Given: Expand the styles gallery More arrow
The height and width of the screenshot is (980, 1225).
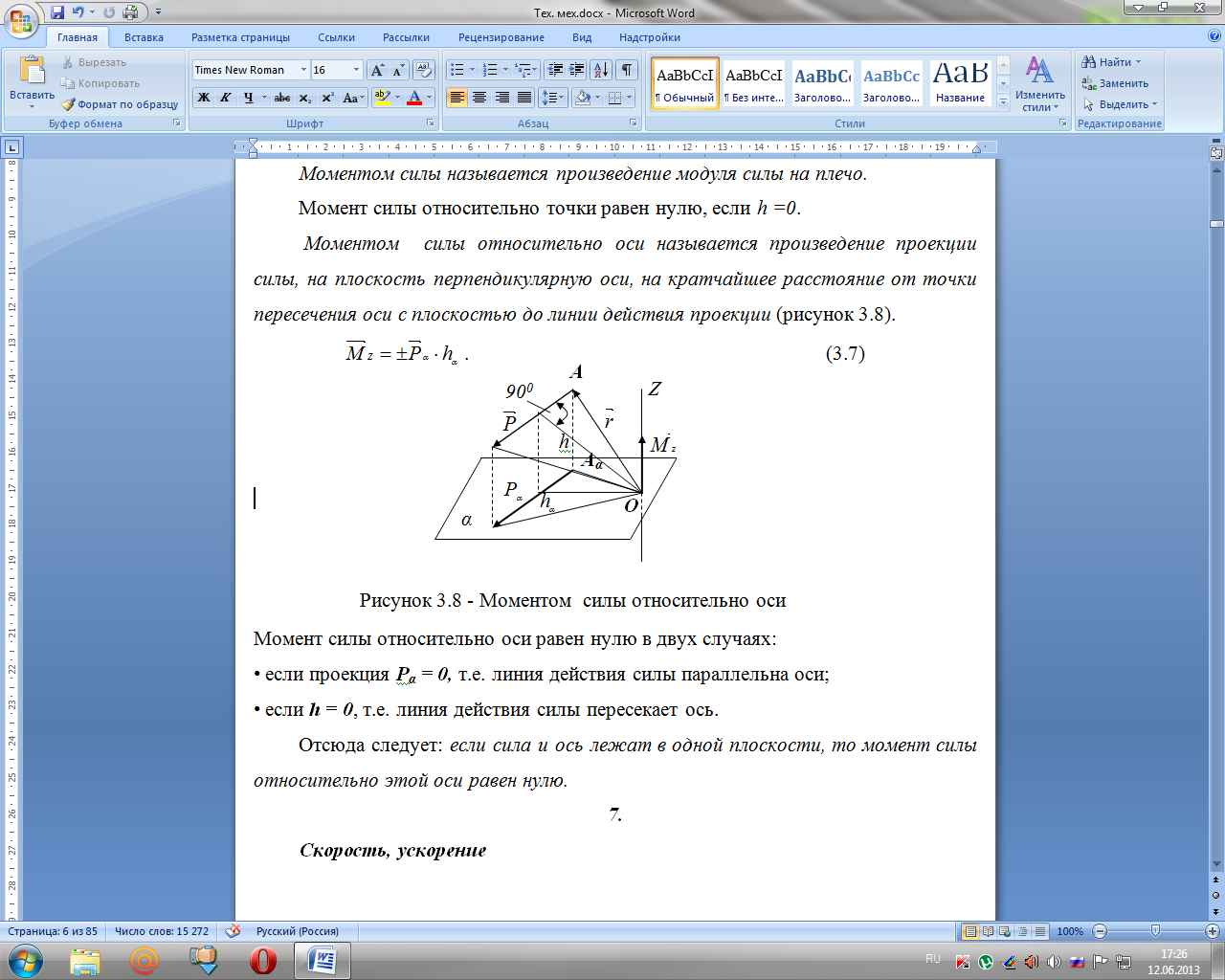Looking at the screenshot, I should click(1003, 103).
